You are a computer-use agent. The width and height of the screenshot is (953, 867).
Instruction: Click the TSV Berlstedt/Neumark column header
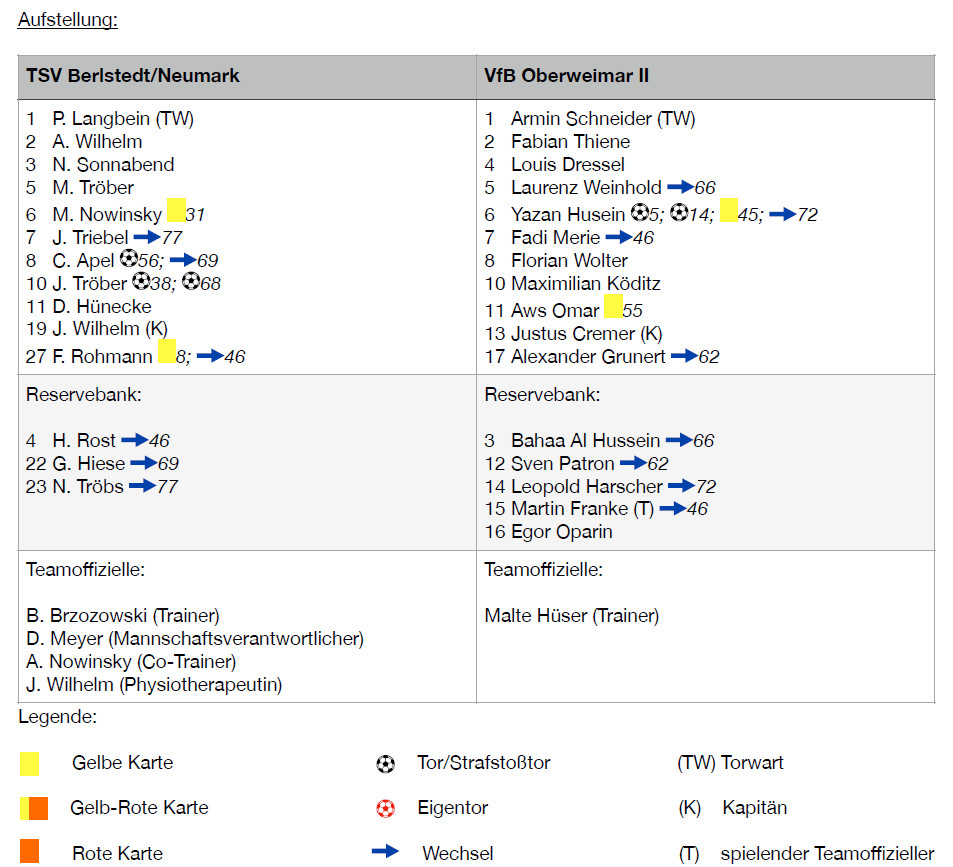[x=133, y=76]
